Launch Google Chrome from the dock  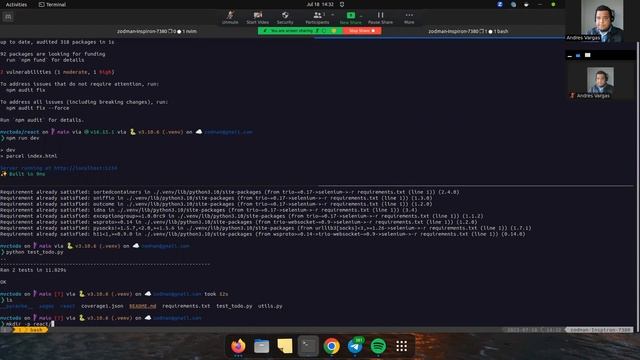[331, 346]
